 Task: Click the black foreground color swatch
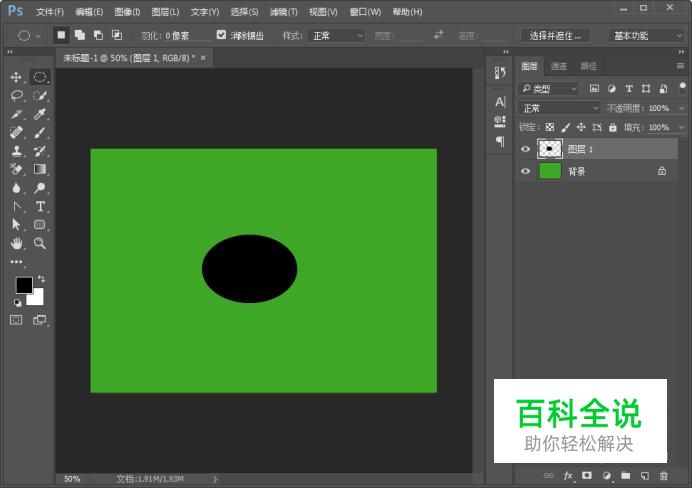(x=23, y=285)
